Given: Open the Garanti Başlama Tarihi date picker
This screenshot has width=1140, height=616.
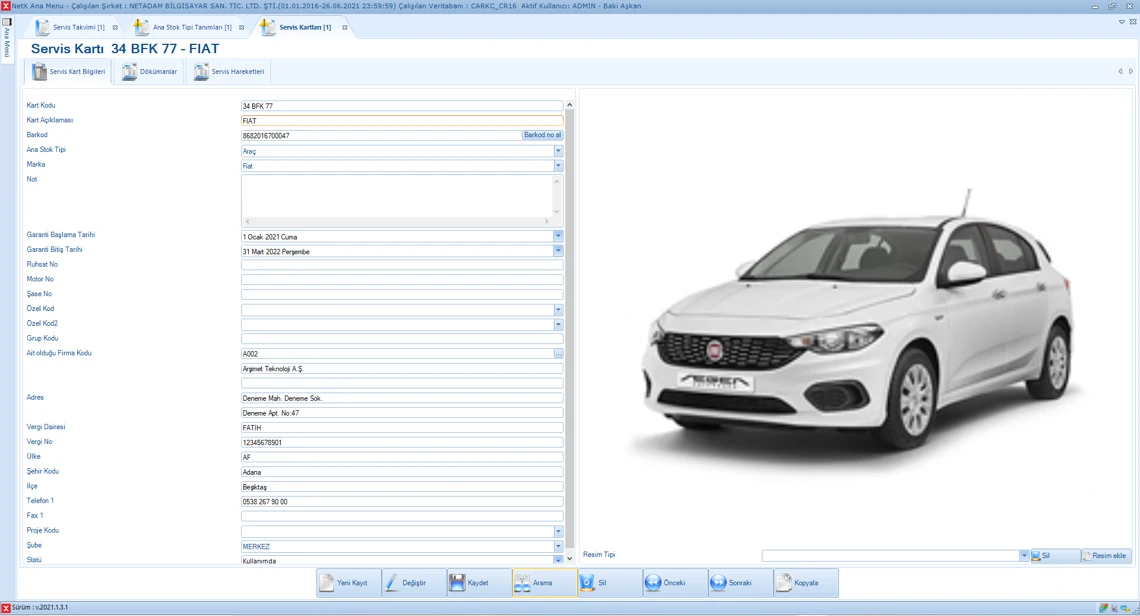Looking at the screenshot, I should pyautogui.click(x=558, y=237).
